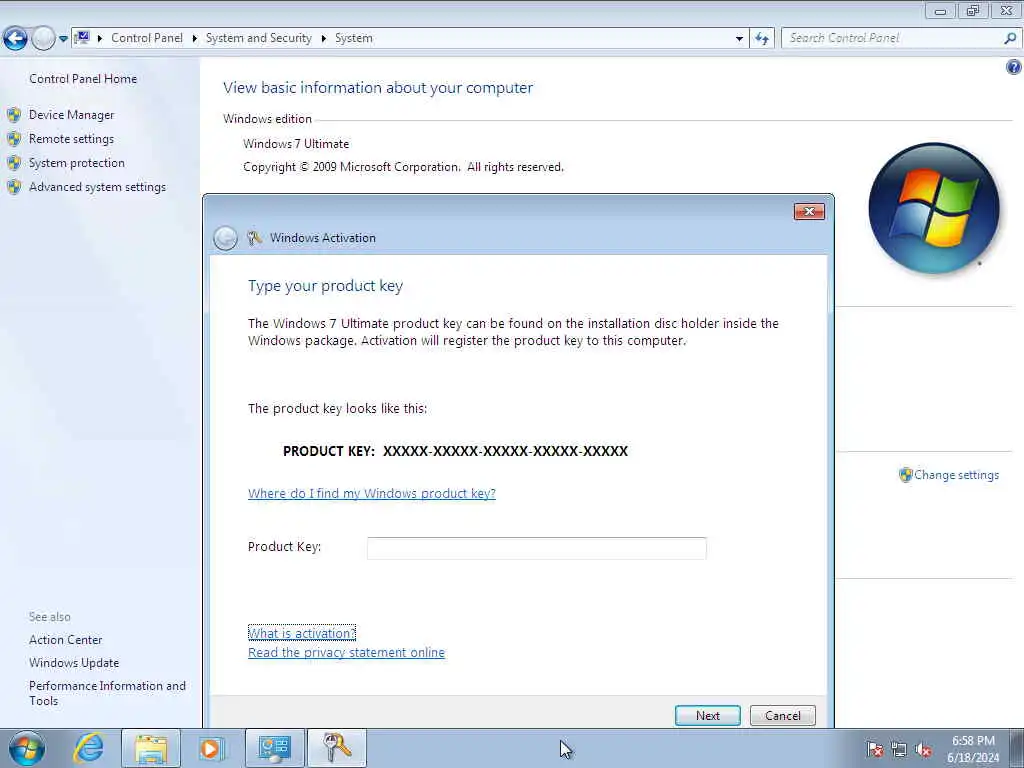Open the address bar history dropdown

click(739, 39)
